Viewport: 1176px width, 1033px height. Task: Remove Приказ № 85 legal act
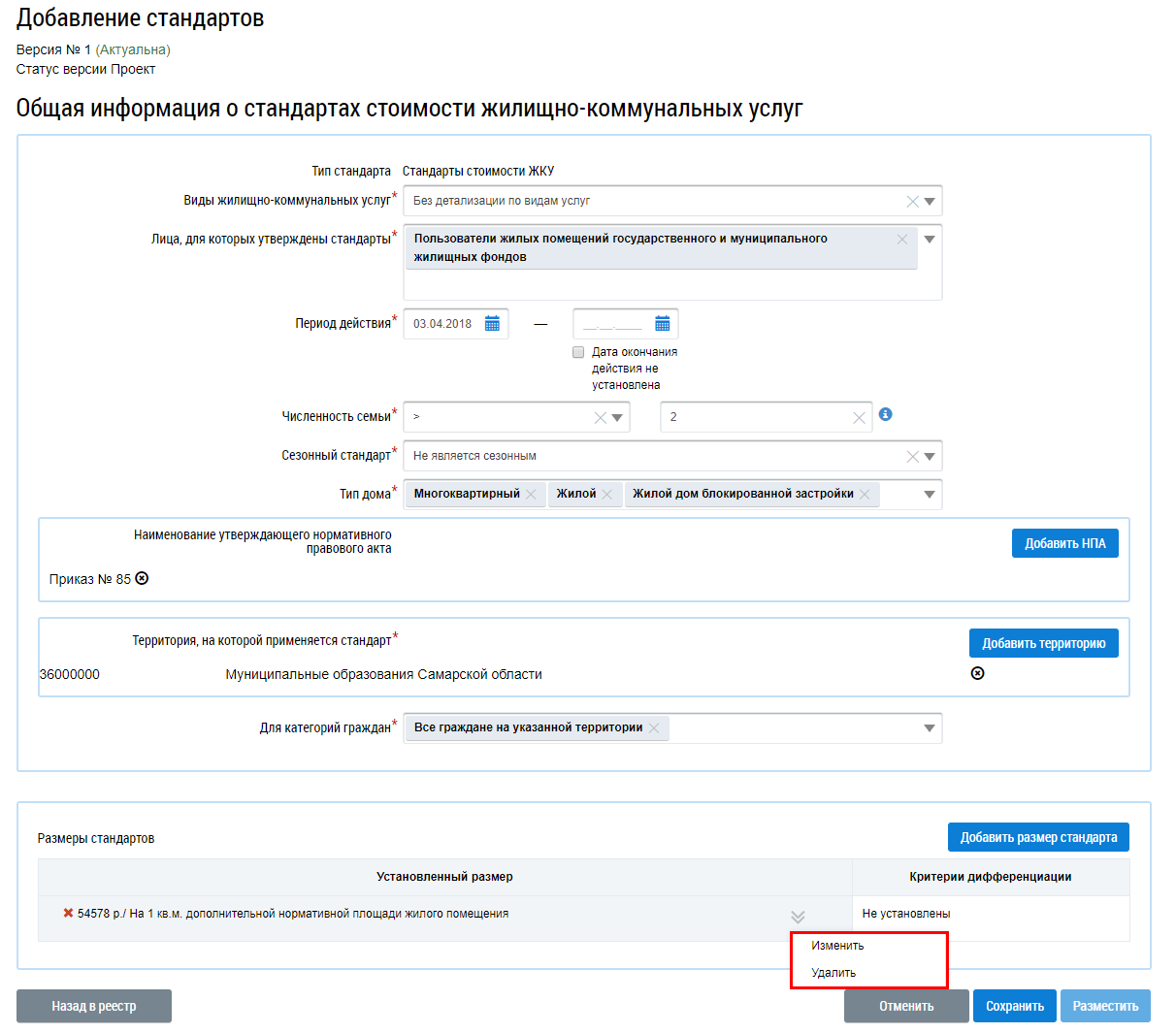(x=142, y=578)
